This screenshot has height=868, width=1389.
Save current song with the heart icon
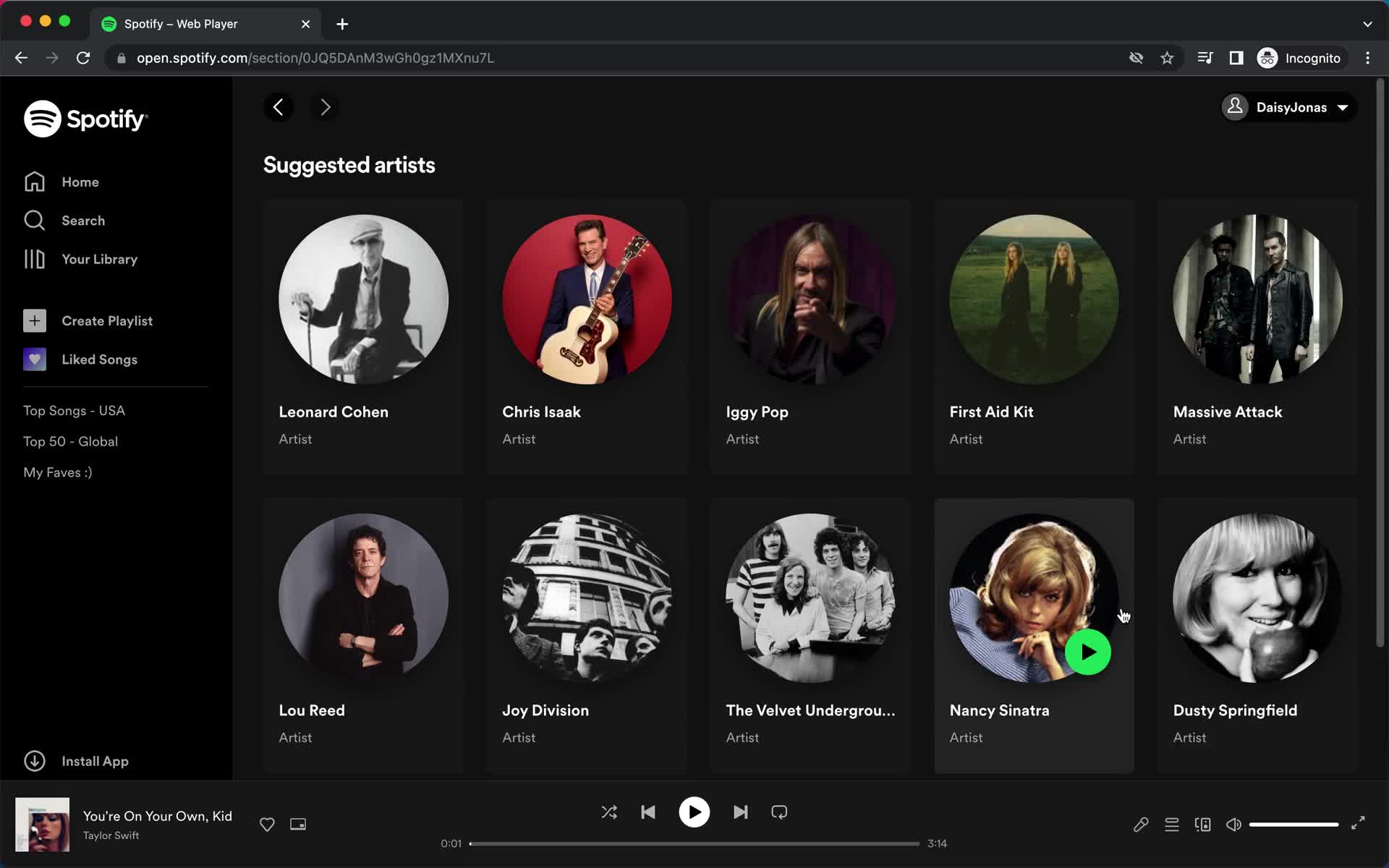click(267, 824)
